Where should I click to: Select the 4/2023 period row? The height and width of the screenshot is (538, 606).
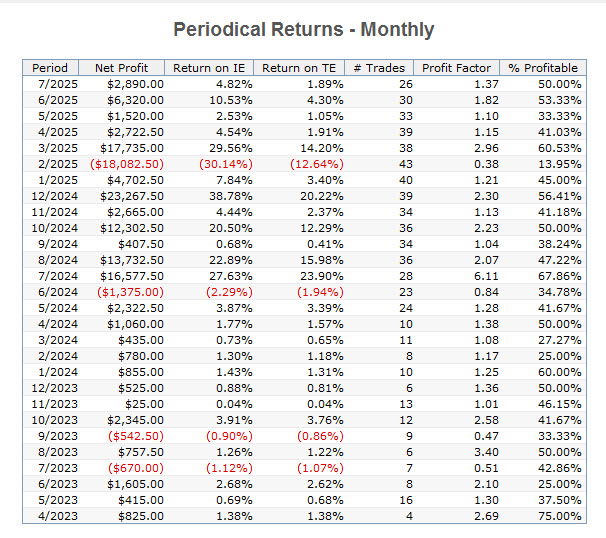[305, 516]
